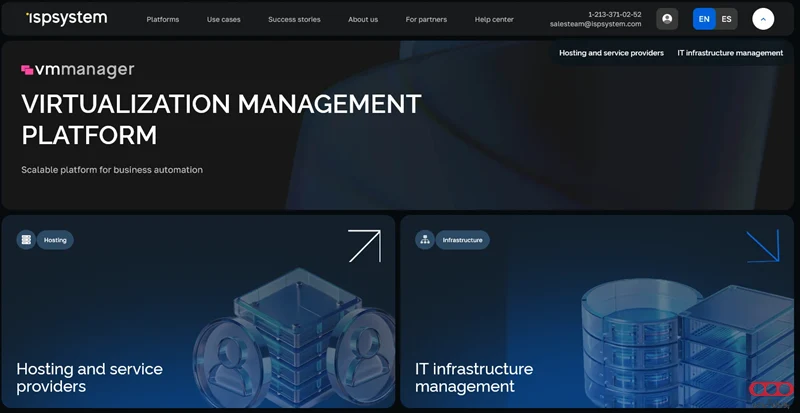Switch language to EN
The image size is (800, 413).
point(704,19)
